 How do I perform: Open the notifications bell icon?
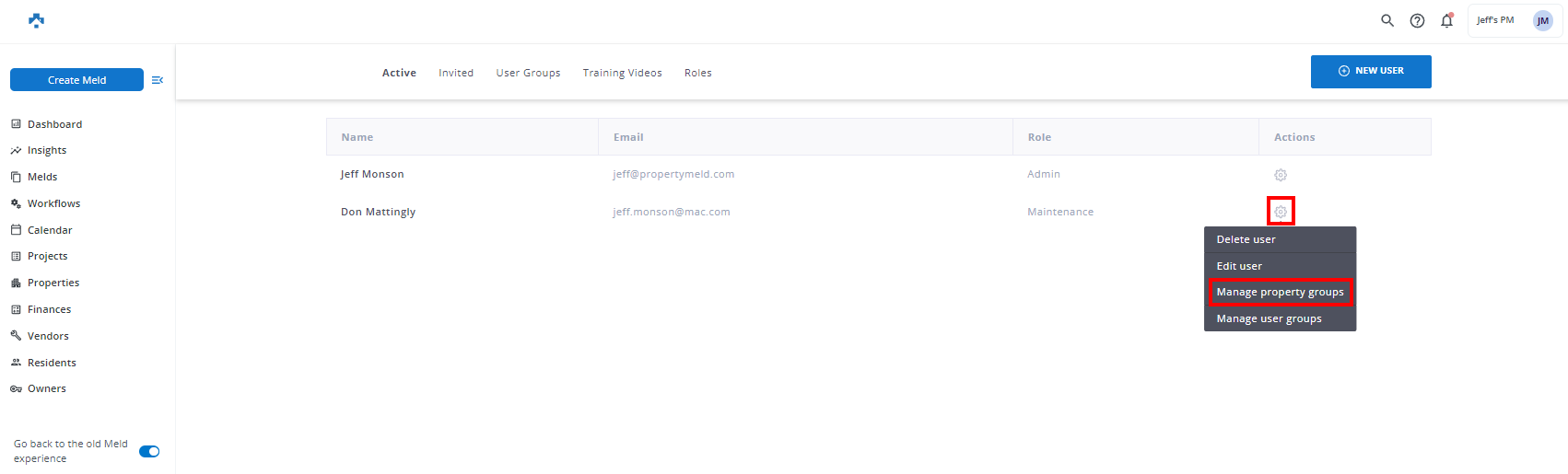1446,20
